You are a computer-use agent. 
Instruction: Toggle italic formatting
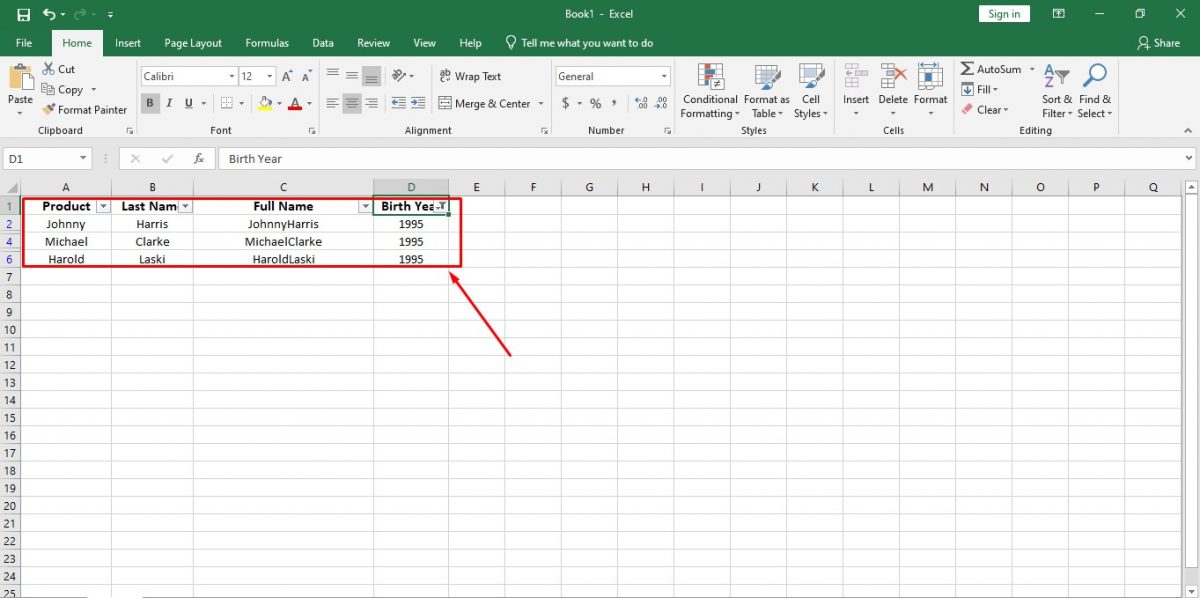[x=168, y=103]
